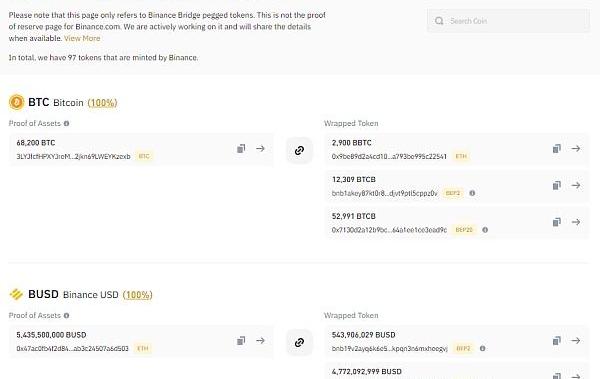
Task: Click the View More link
Action: pyautogui.click(x=82, y=38)
